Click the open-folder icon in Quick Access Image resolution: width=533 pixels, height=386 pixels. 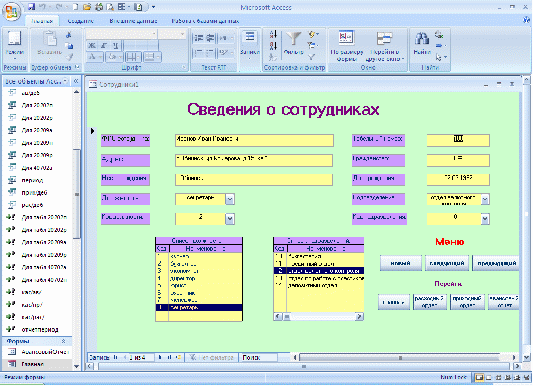pos(87,7)
